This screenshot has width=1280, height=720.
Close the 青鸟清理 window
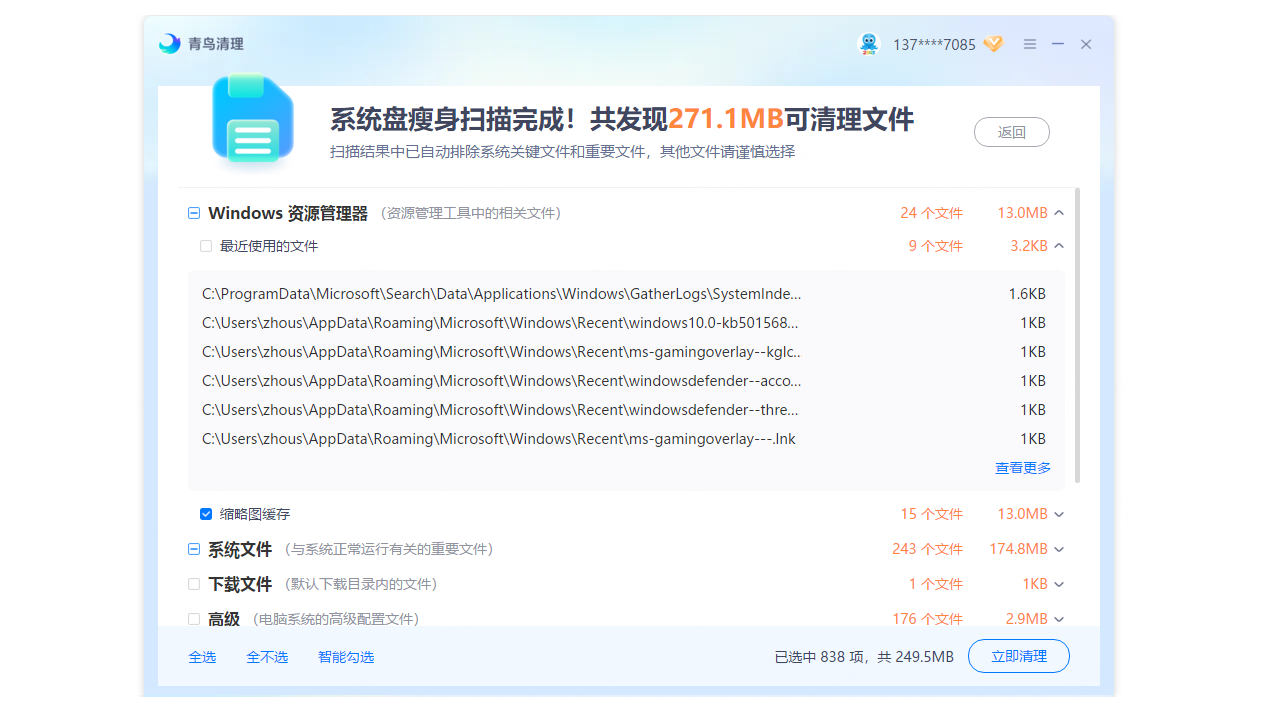1086,44
